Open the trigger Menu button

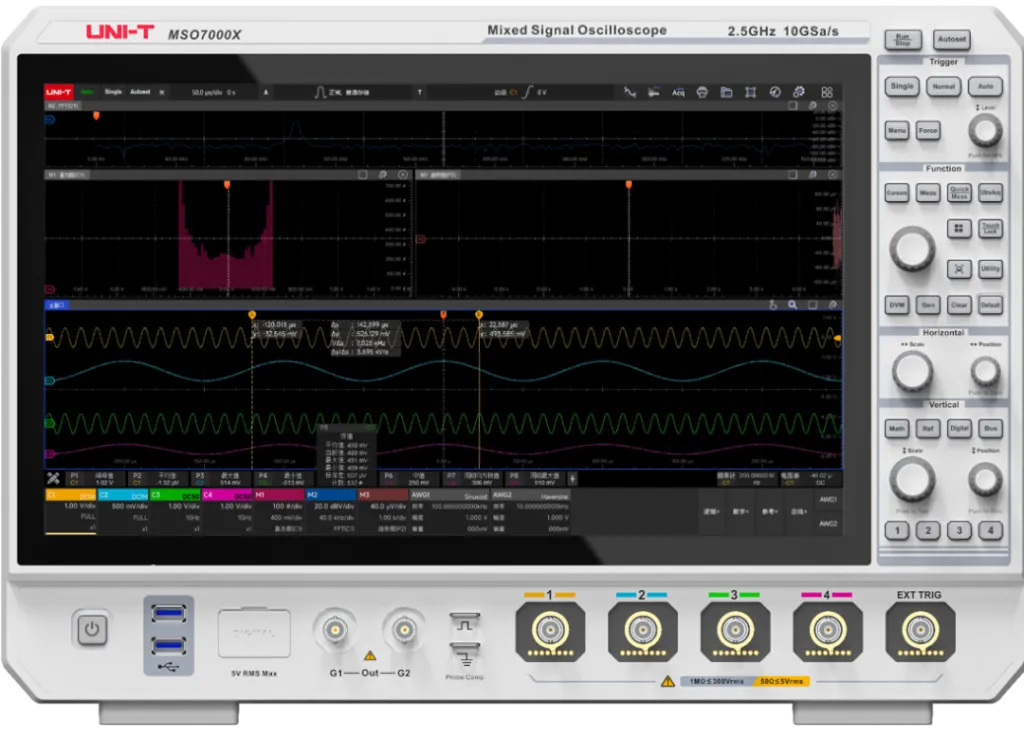896,131
